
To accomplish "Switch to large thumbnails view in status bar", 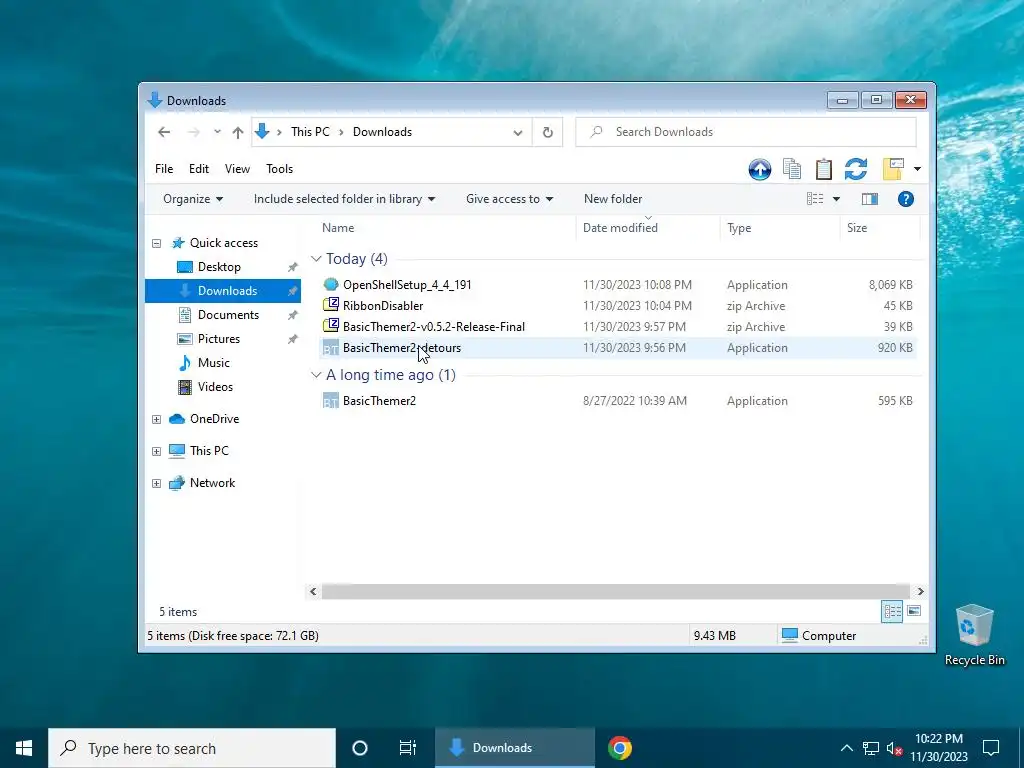I will [x=914, y=611].
